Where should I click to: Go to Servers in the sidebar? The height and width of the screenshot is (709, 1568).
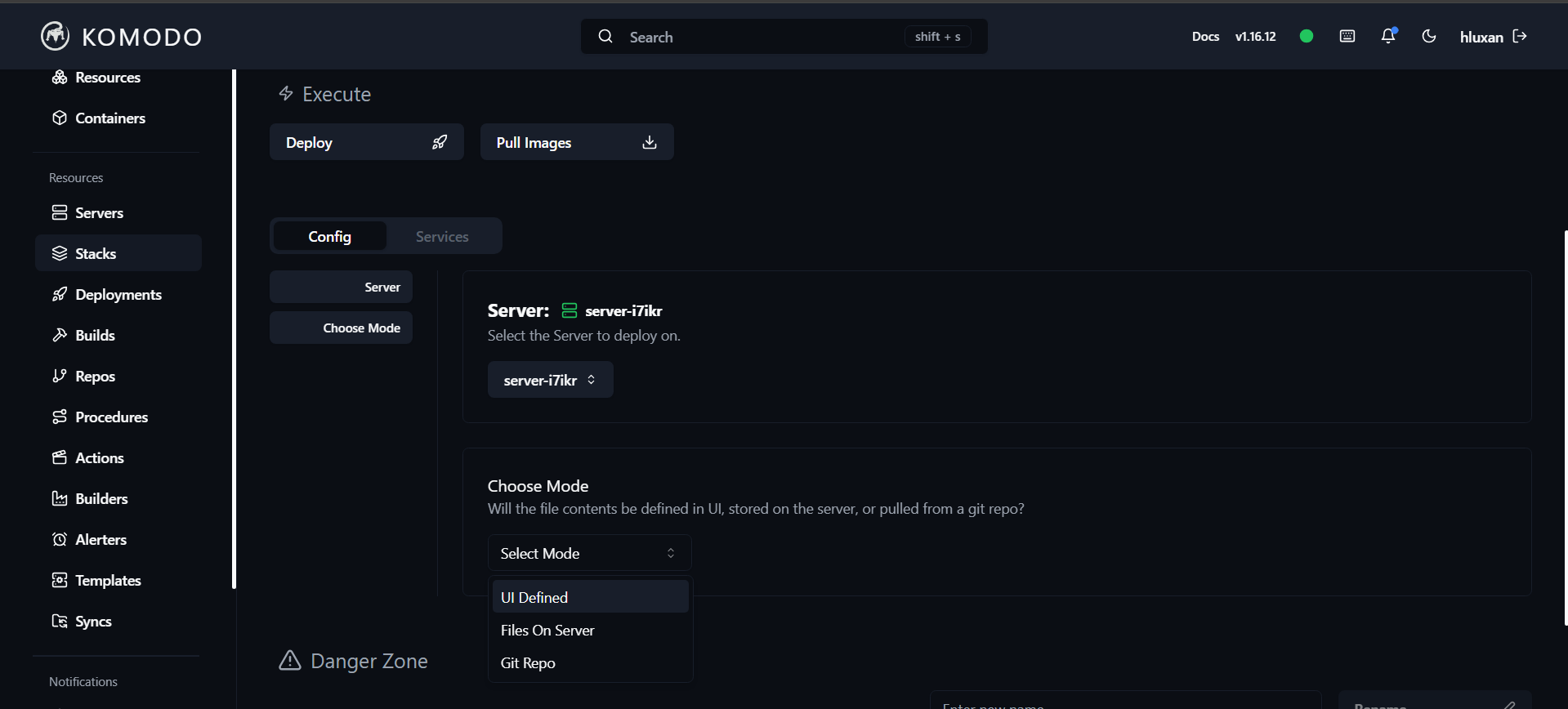pos(99,213)
